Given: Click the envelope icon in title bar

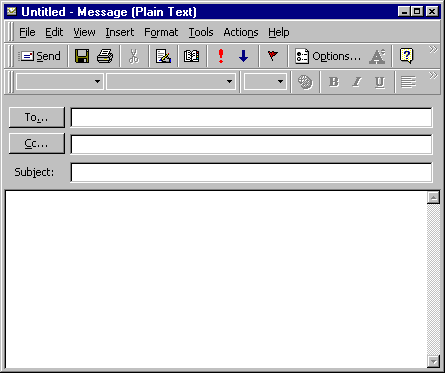Looking at the screenshot, I should coord(12,12).
